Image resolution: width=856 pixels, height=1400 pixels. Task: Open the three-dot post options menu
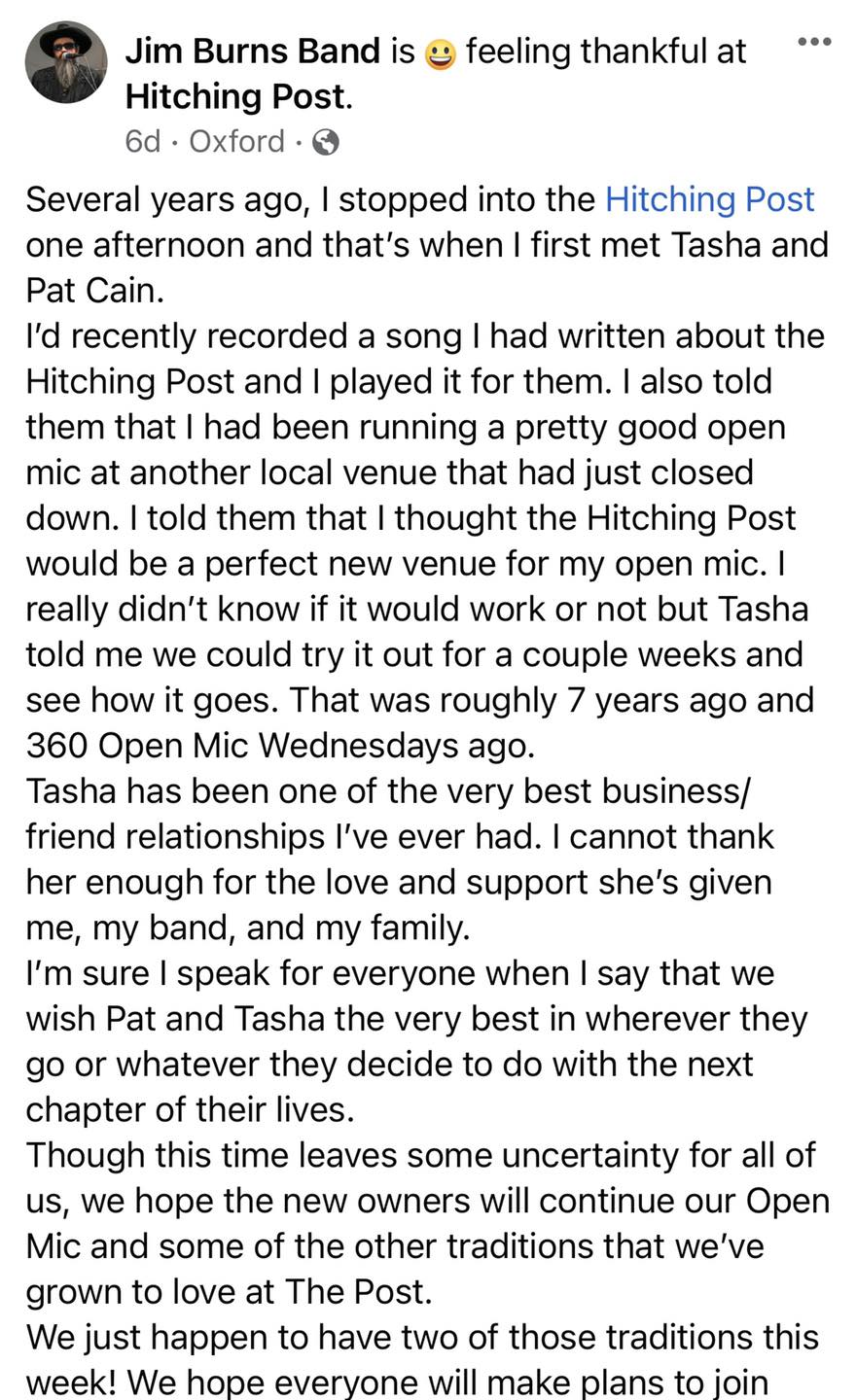pos(813,41)
